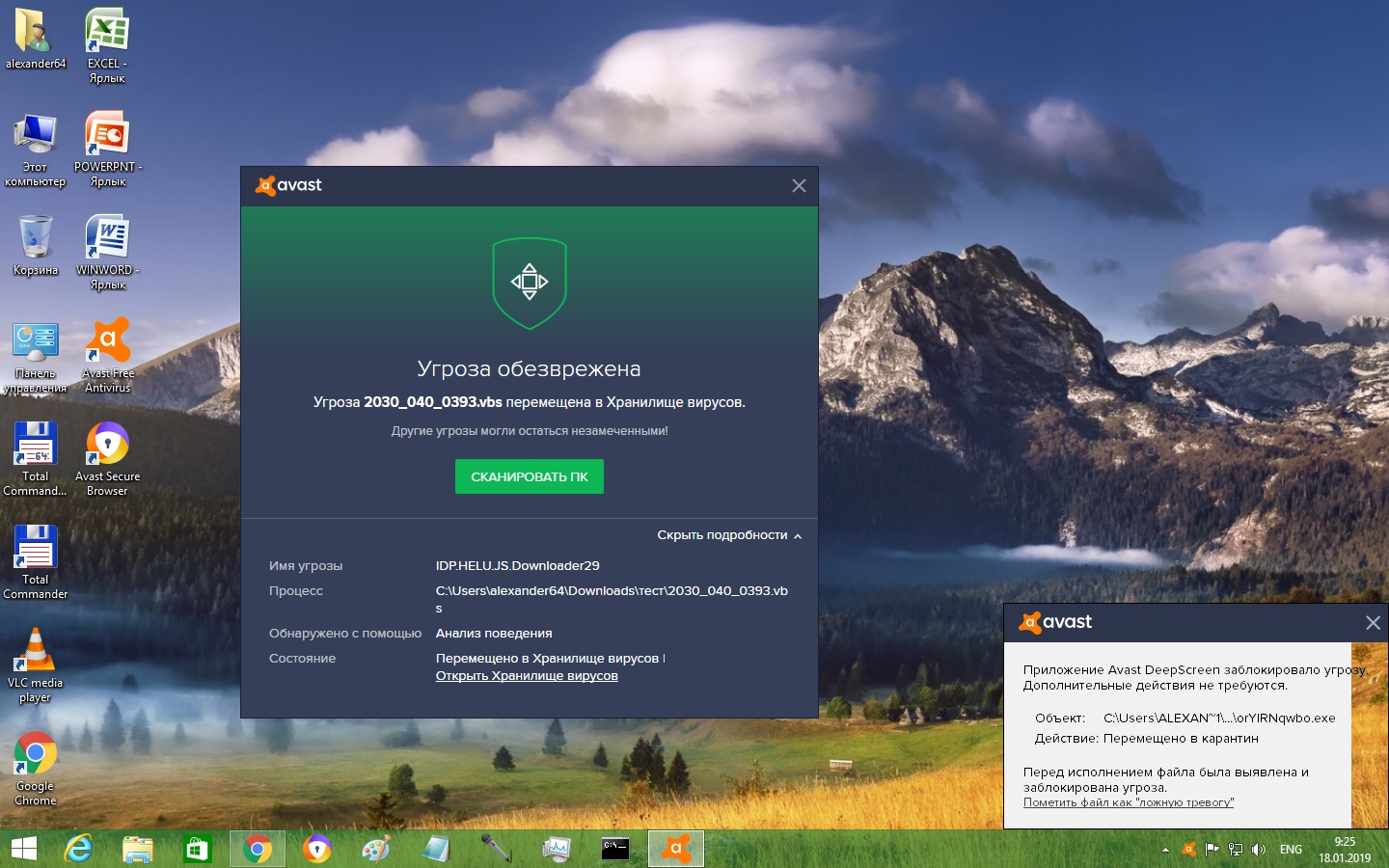Open the Notepad taskbar icon
The width and height of the screenshot is (1389, 868).
437,849
